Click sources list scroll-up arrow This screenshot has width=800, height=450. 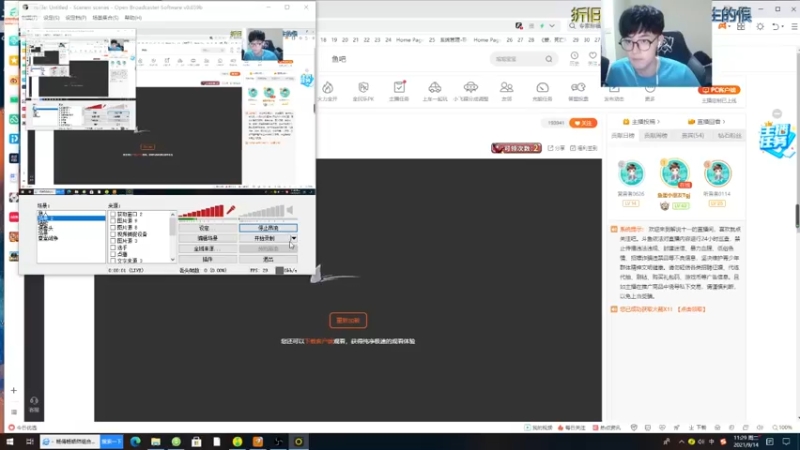coord(172,214)
